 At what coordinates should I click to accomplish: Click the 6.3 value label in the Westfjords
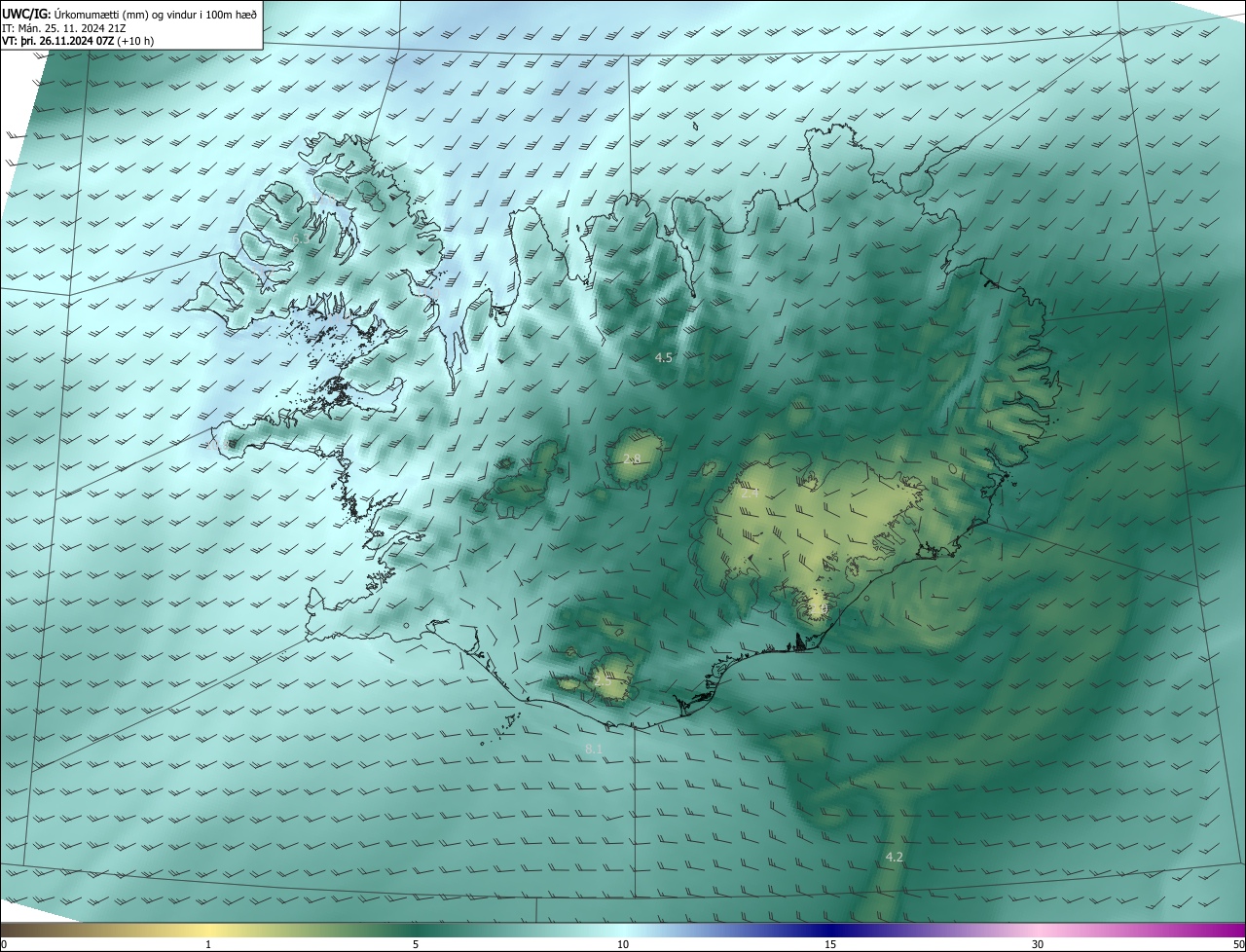[300, 238]
